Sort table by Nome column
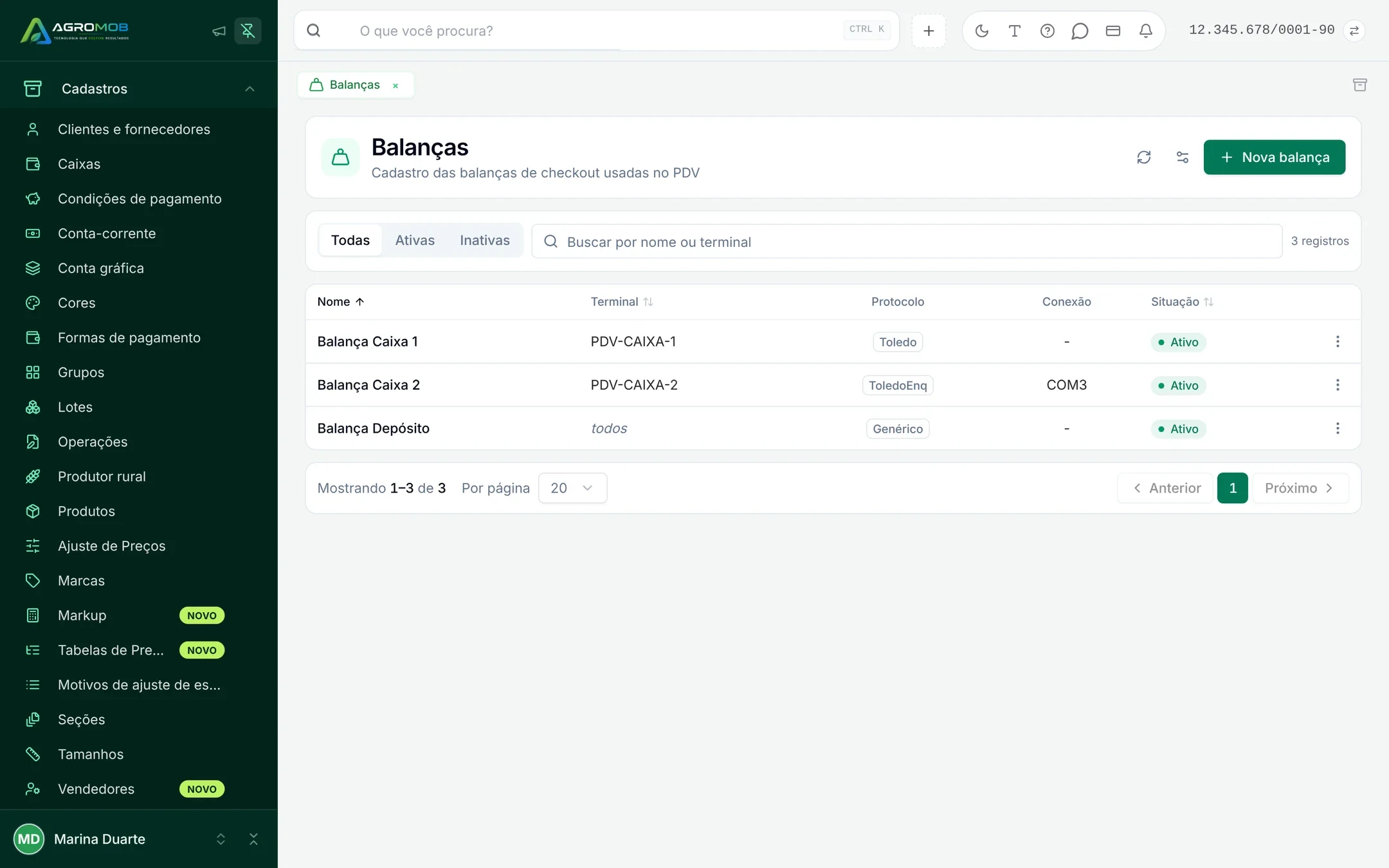 (x=341, y=302)
